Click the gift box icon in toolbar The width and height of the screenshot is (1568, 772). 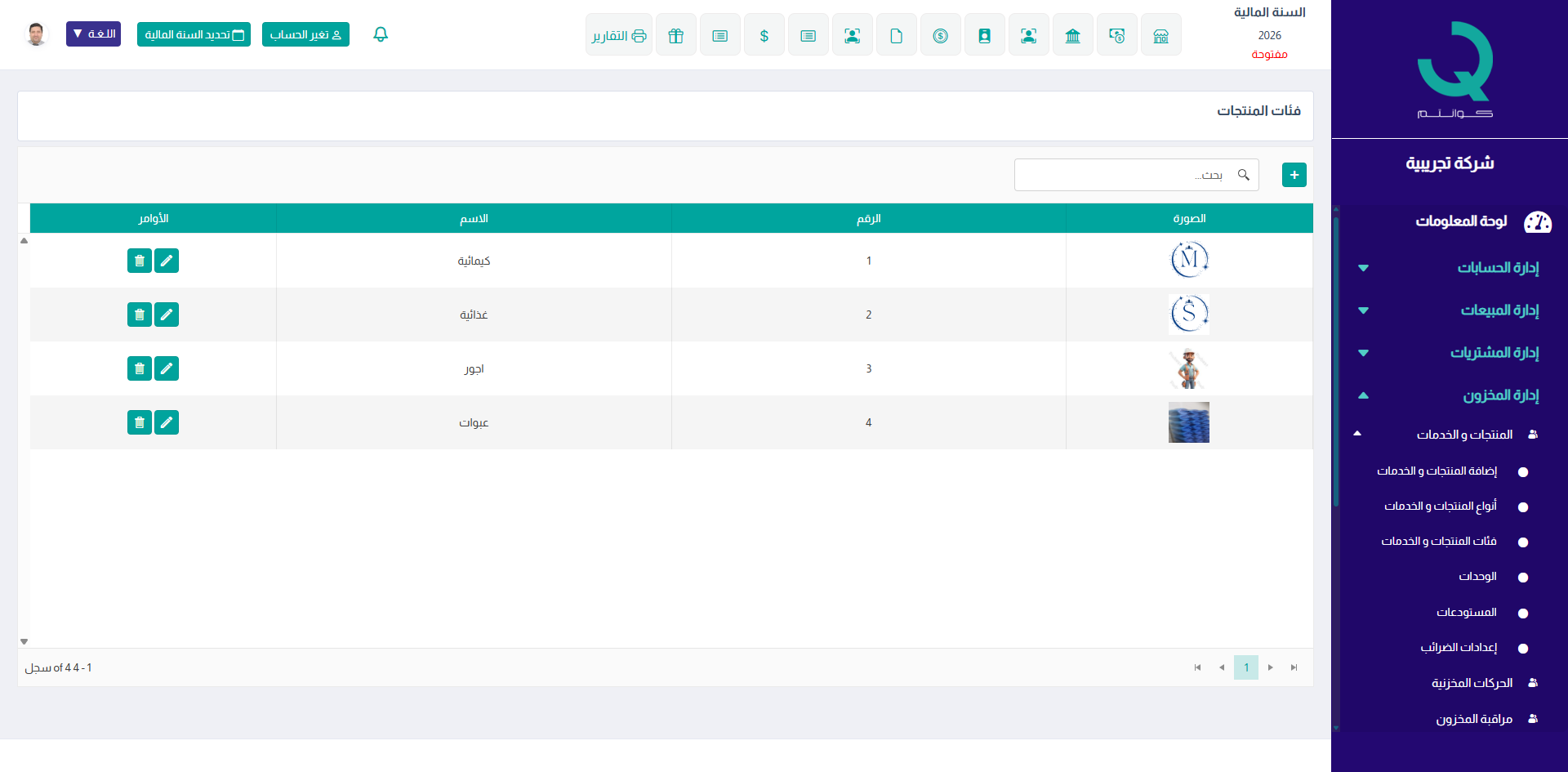click(675, 35)
